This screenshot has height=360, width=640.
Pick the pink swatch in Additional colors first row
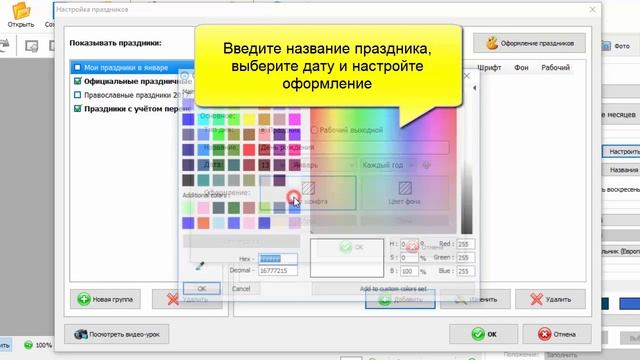click(203, 208)
